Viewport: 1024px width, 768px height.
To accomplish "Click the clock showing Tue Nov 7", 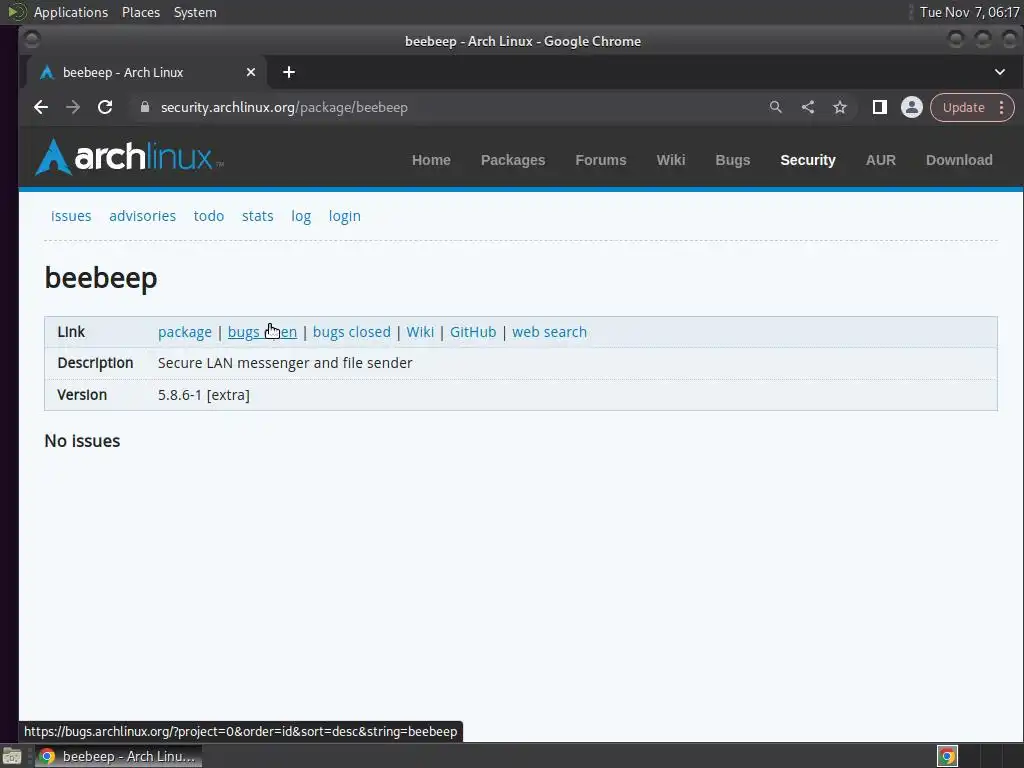I will coord(969,12).
